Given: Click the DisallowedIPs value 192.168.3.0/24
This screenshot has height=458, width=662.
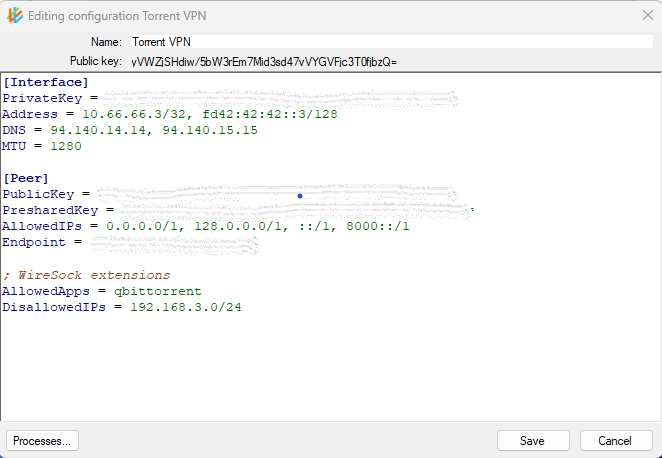Looking at the screenshot, I should [x=186, y=307].
